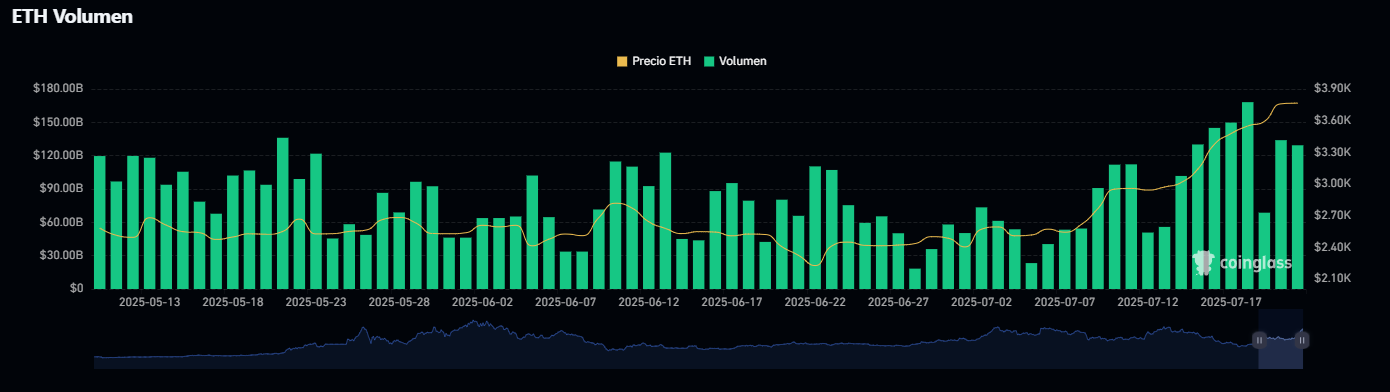Viewport: 1390px width, 392px height.
Task: Click the $2.70K price axis label
Action: coord(1332,215)
